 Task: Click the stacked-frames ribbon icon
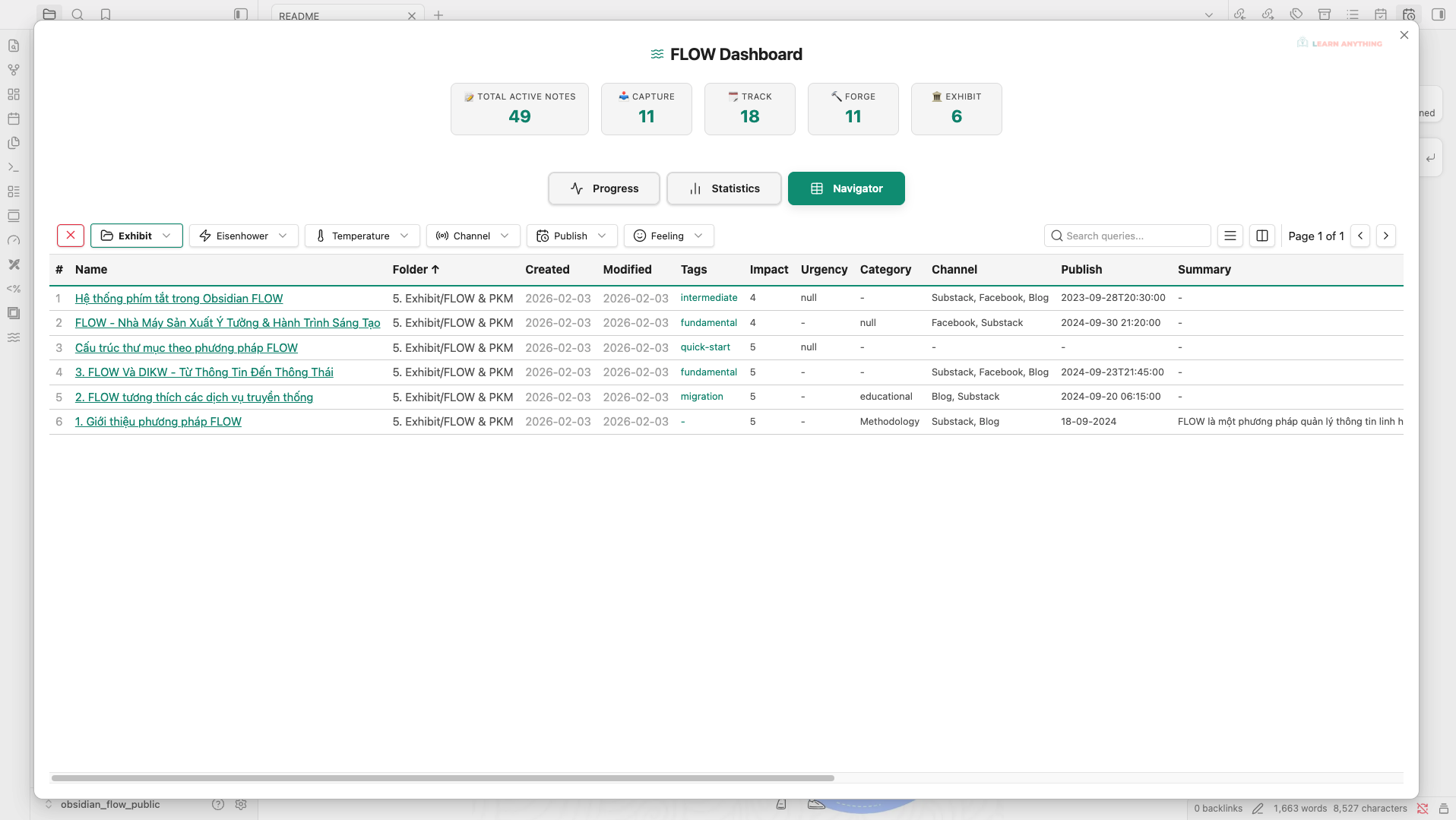pos(14,313)
